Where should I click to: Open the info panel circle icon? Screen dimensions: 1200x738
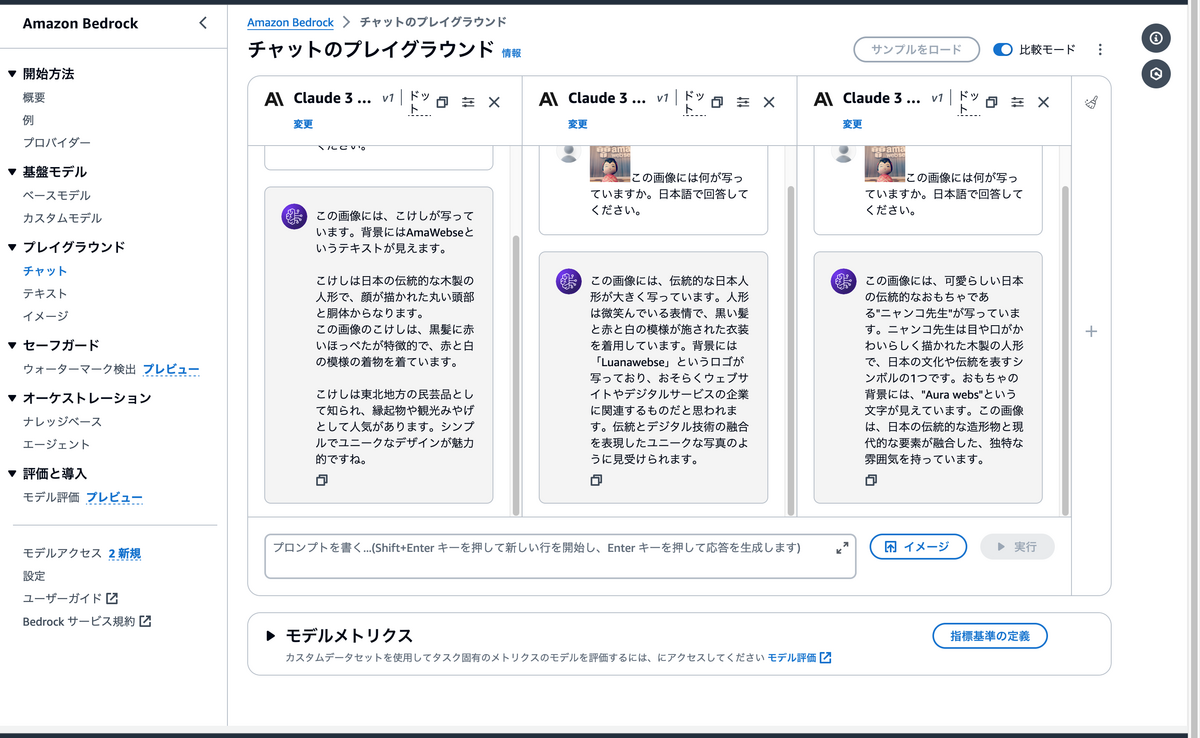point(1156,38)
